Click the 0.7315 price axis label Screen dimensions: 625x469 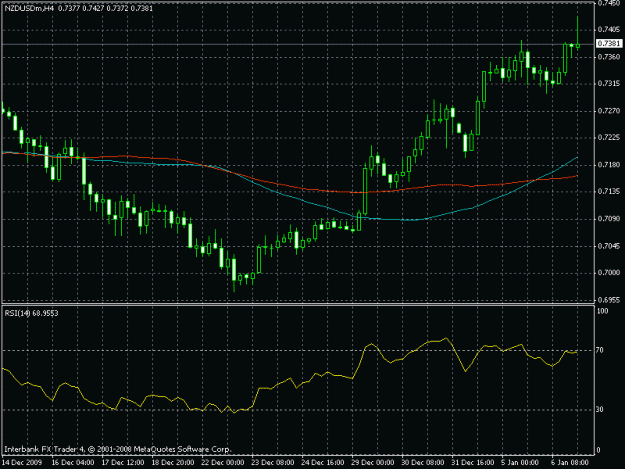609,84
